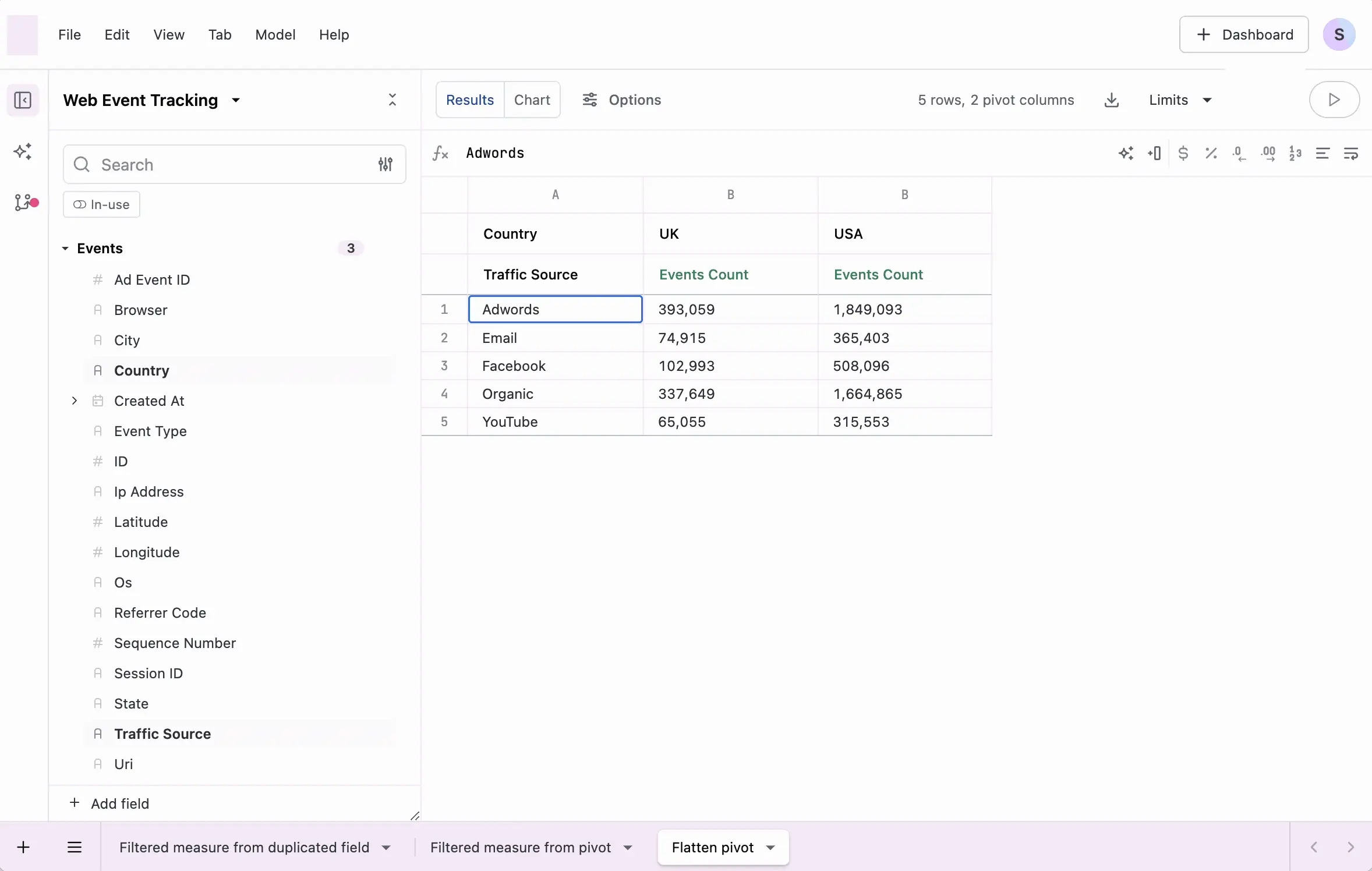Click the text wrap icon
The height and width of the screenshot is (871, 1372).
click(1350, 153)
